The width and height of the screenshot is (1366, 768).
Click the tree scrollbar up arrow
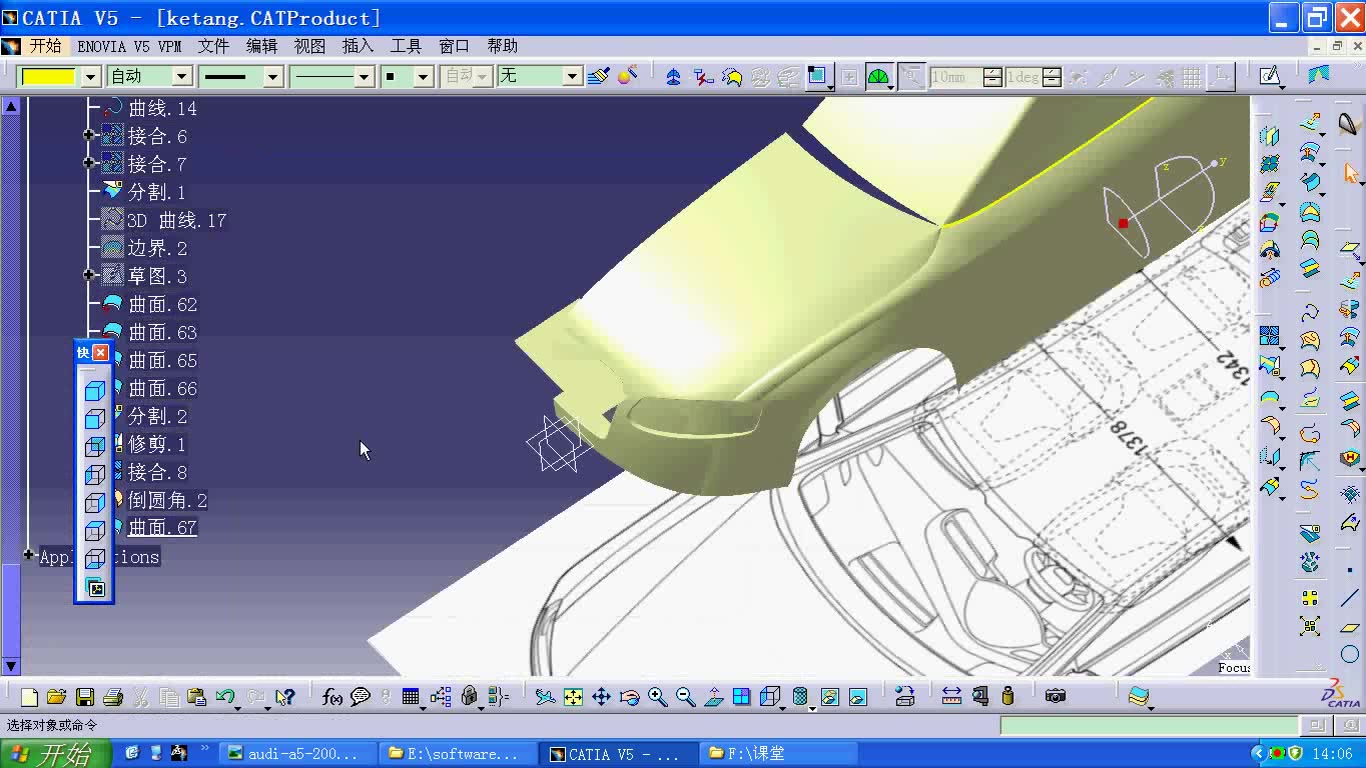10,106
